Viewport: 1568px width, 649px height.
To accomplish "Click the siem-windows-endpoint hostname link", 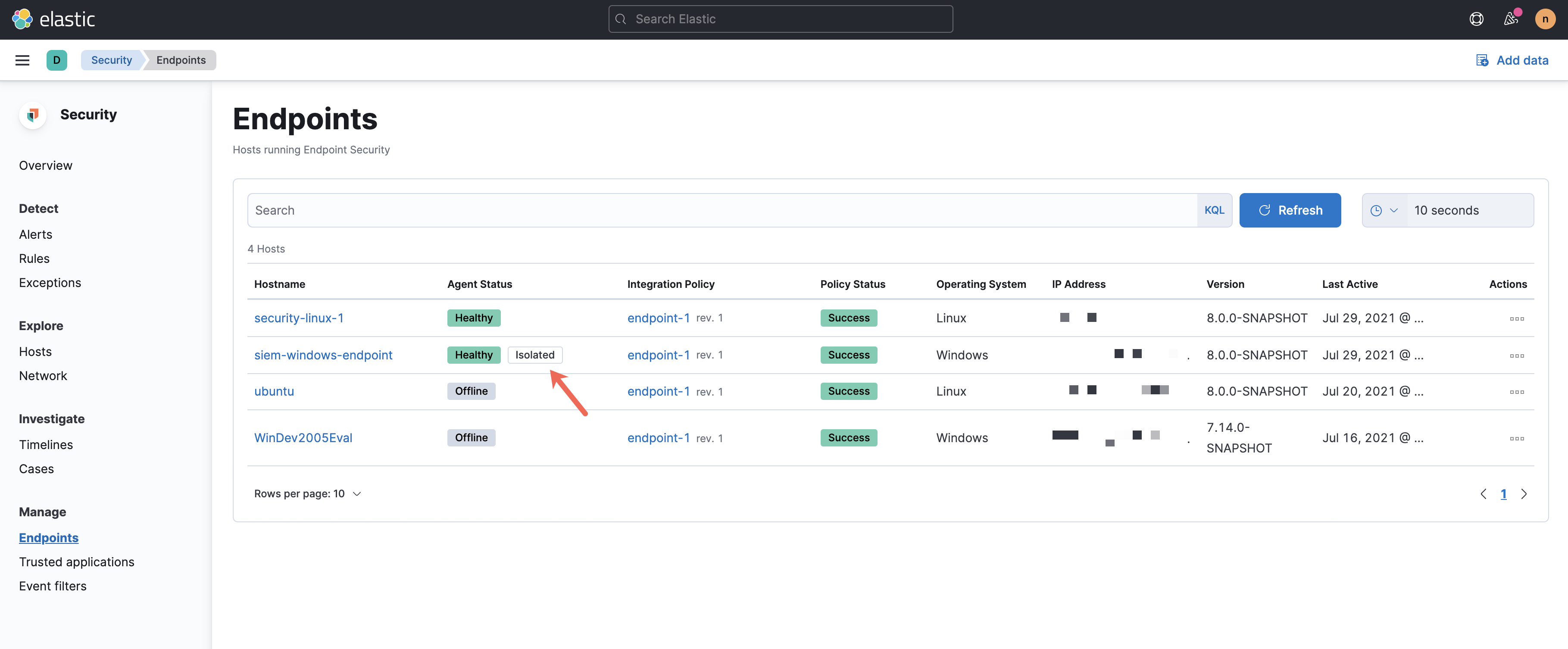I will (x=322, y=354).
